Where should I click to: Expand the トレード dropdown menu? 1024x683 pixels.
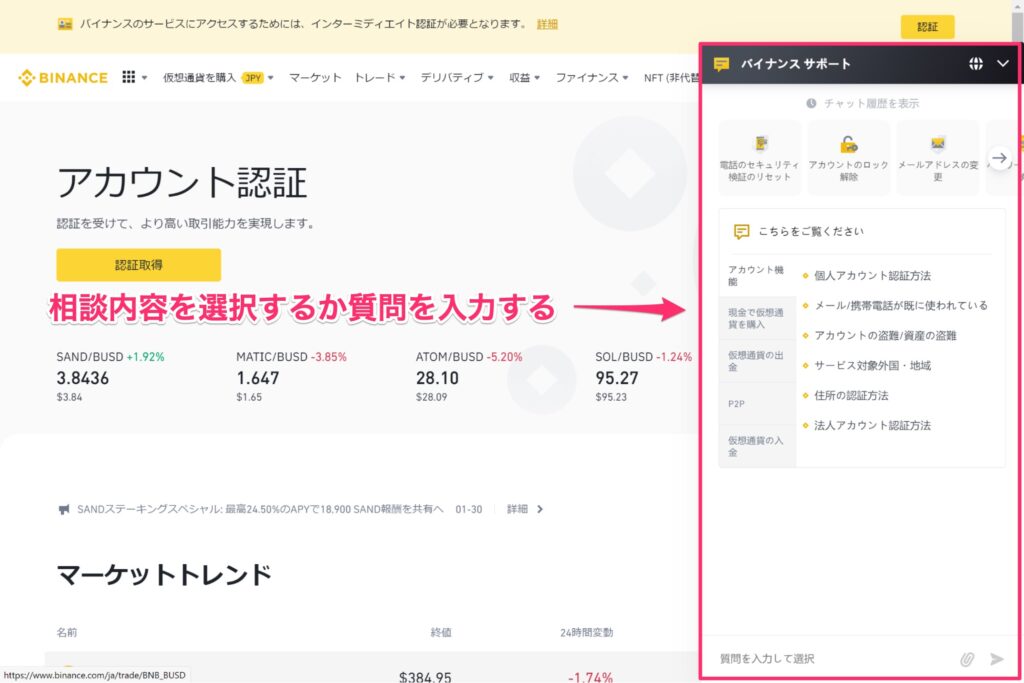[x=379, y=78]
